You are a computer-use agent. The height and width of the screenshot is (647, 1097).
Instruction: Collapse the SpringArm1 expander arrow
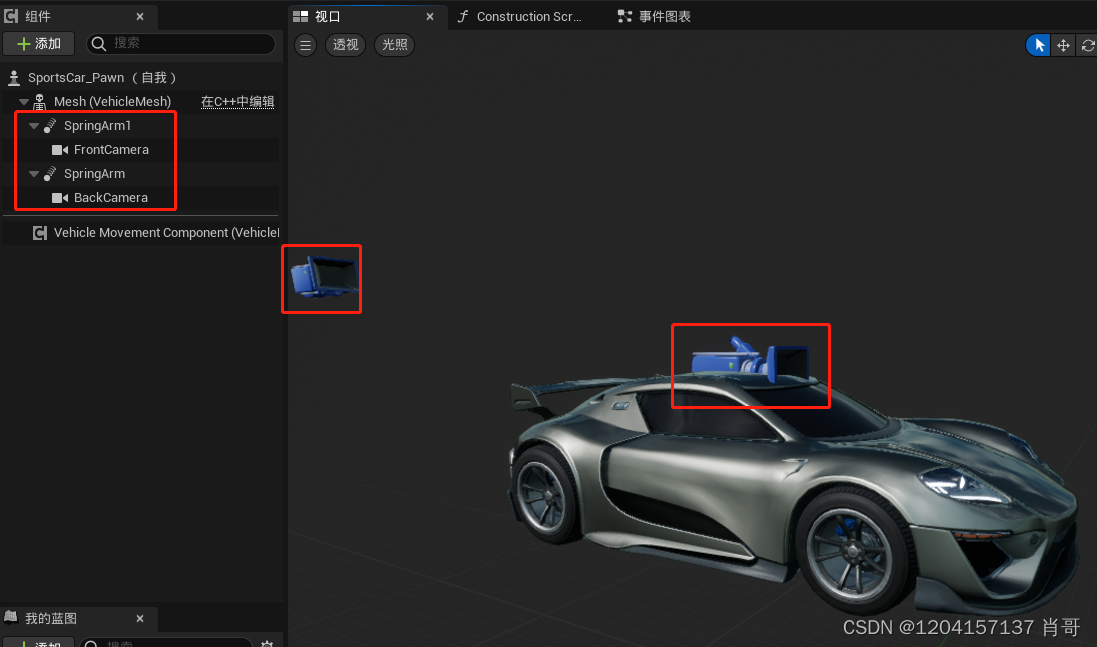(34, 126)
